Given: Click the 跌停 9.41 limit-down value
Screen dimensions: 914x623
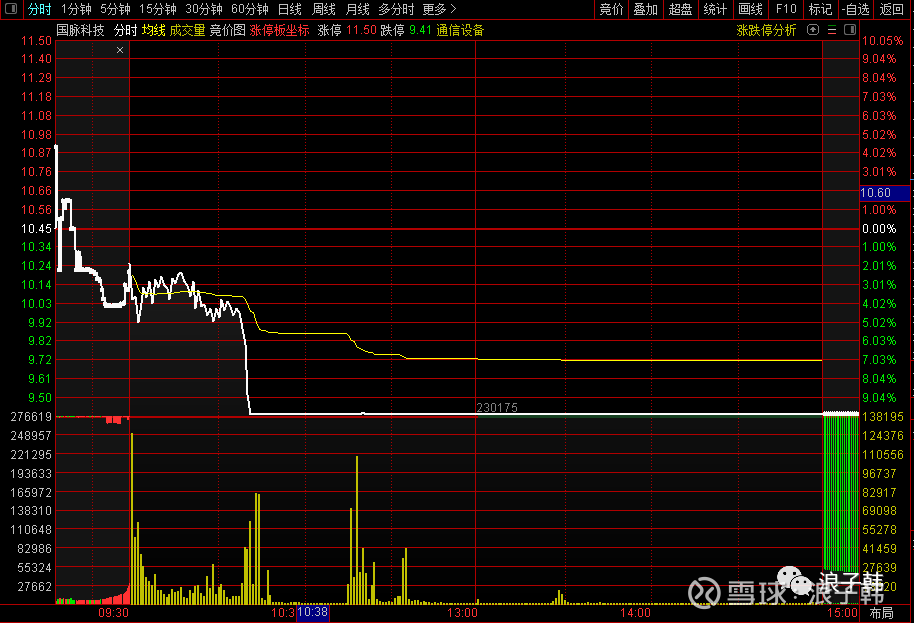Looking at the screenshot, I should click(x=406, y=30).
